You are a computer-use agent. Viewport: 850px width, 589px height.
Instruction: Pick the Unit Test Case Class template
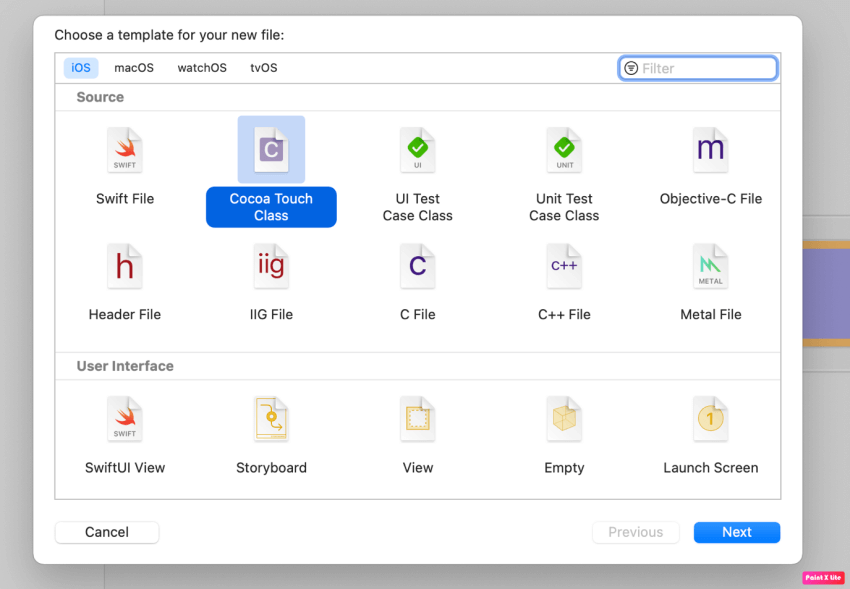564,150
